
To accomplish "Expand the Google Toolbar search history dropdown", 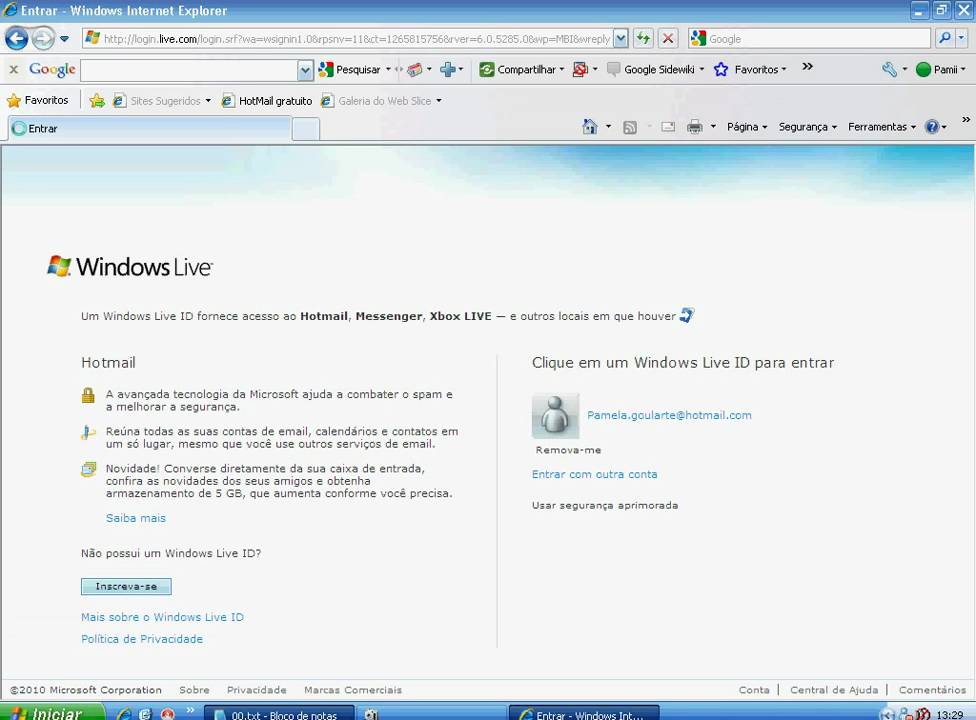I will click(x=305, y=70).
